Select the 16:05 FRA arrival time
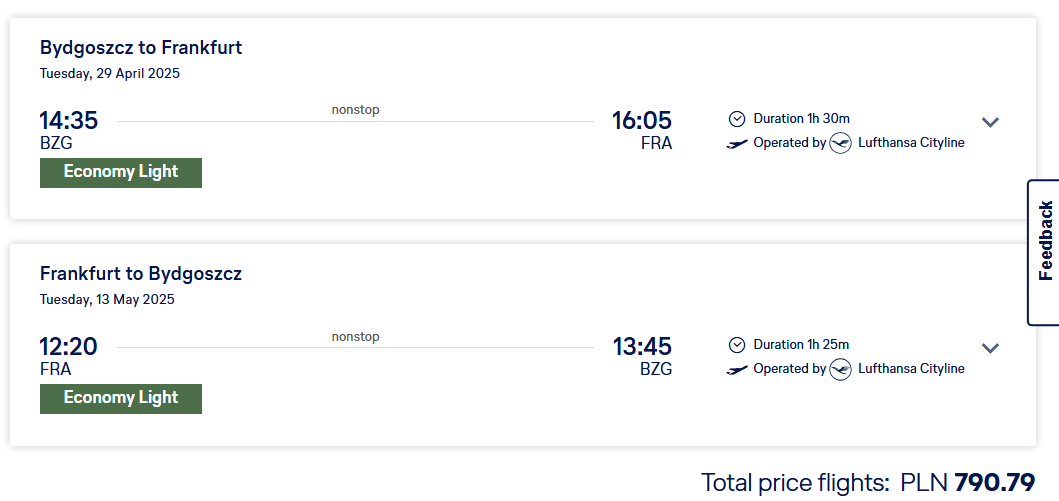 point(642,121)
